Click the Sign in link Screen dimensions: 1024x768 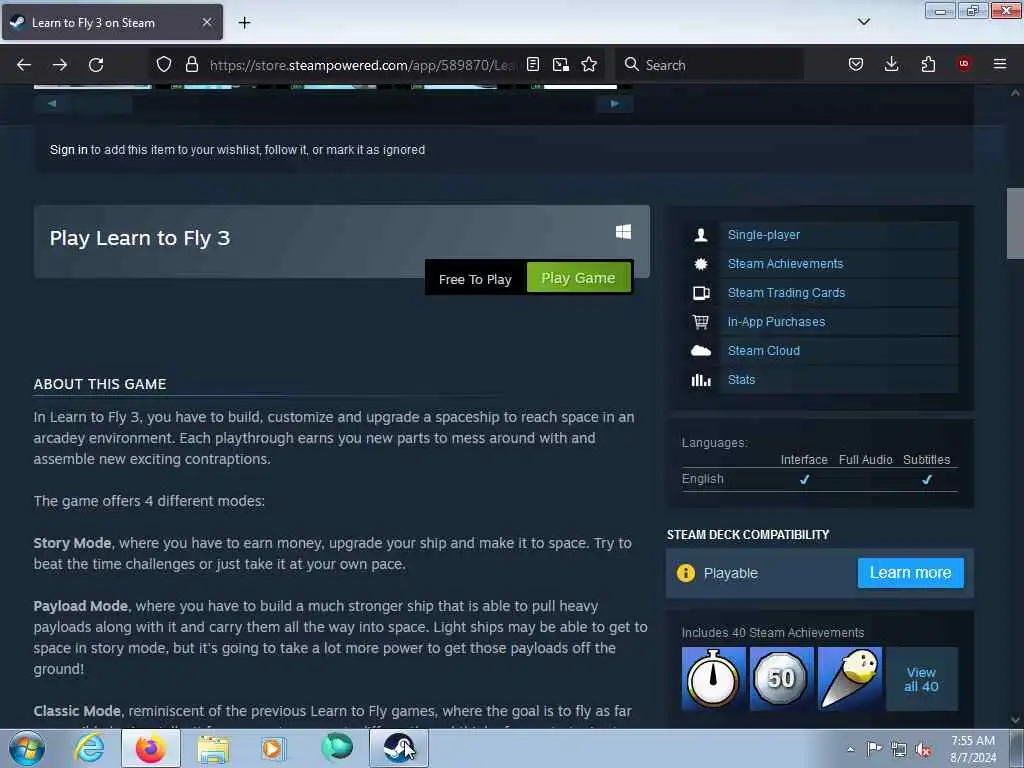click(69, 150)
